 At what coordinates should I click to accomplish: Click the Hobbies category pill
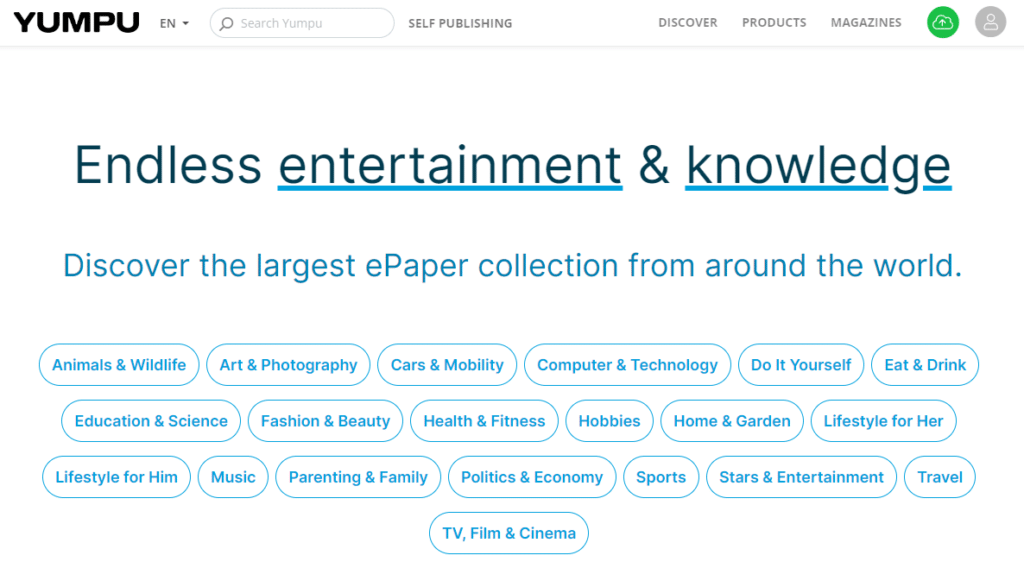coord(609,421)
